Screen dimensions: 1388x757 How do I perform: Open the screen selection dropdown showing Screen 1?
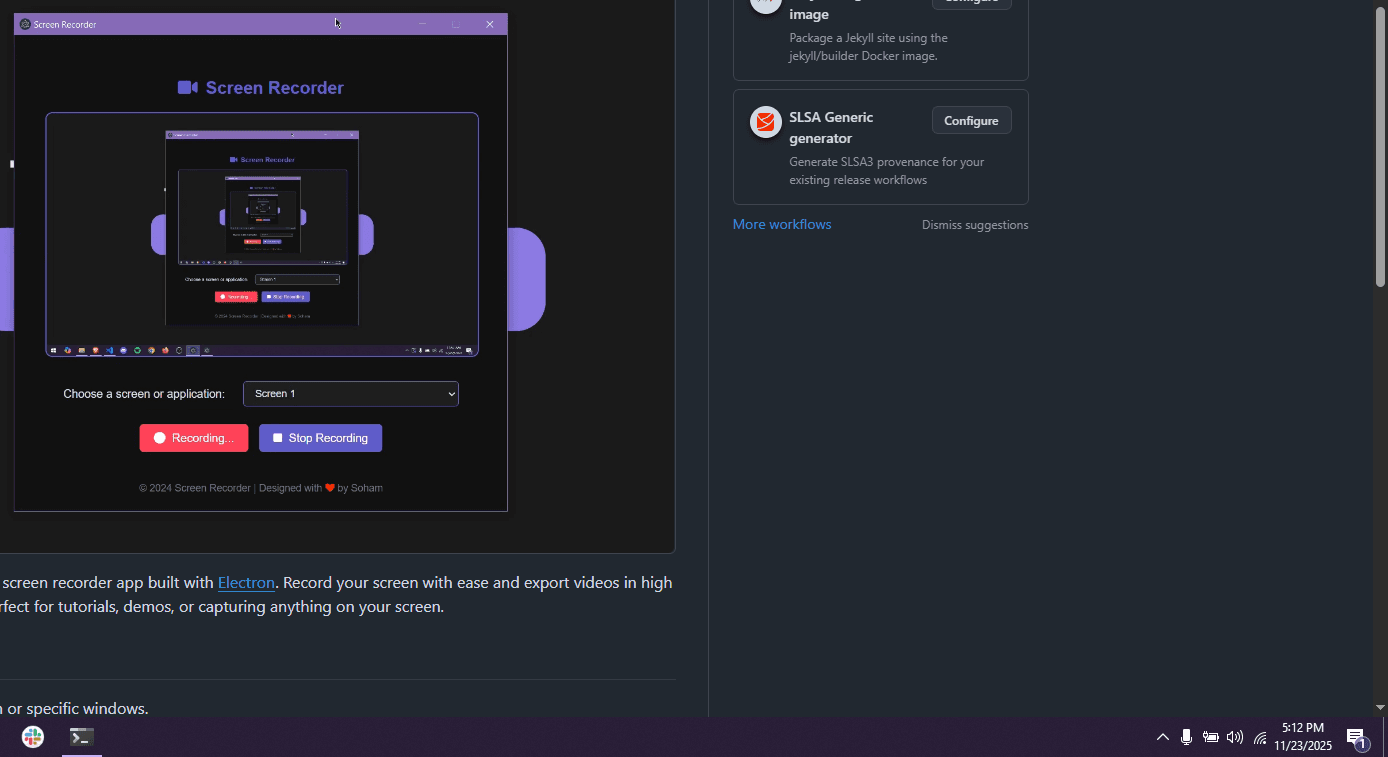click(x=350, y=393)
